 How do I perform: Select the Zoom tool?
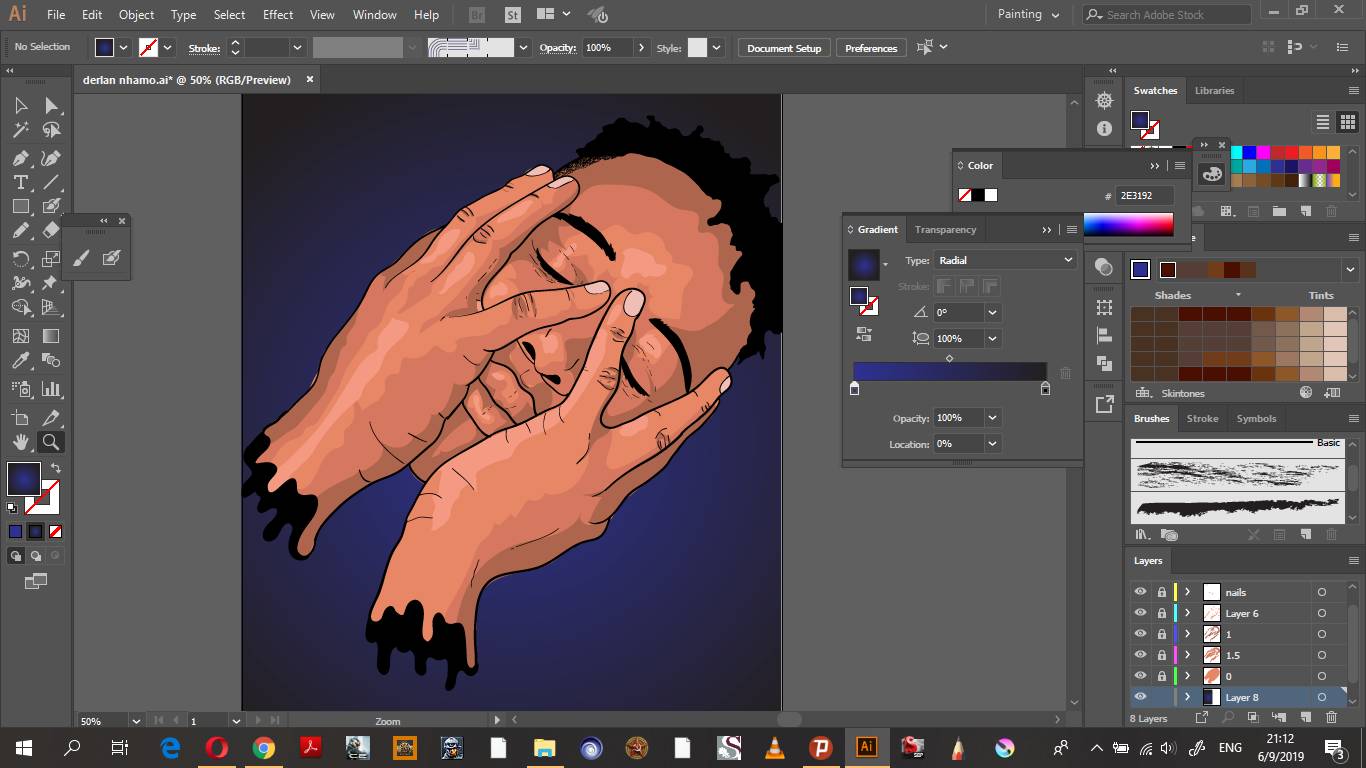51,442
